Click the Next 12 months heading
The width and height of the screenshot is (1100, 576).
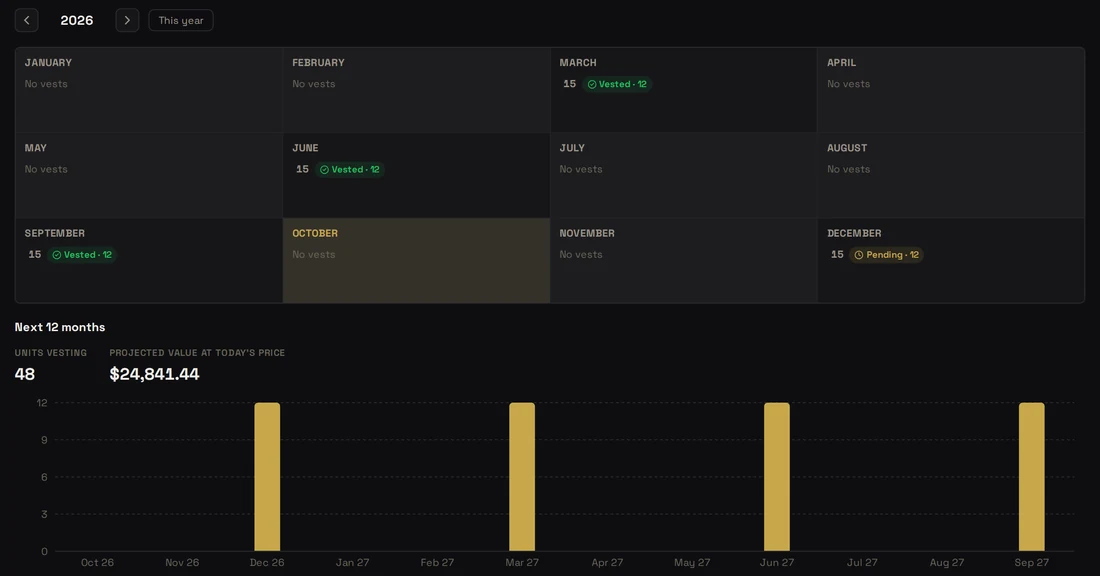tap(60, 327)
